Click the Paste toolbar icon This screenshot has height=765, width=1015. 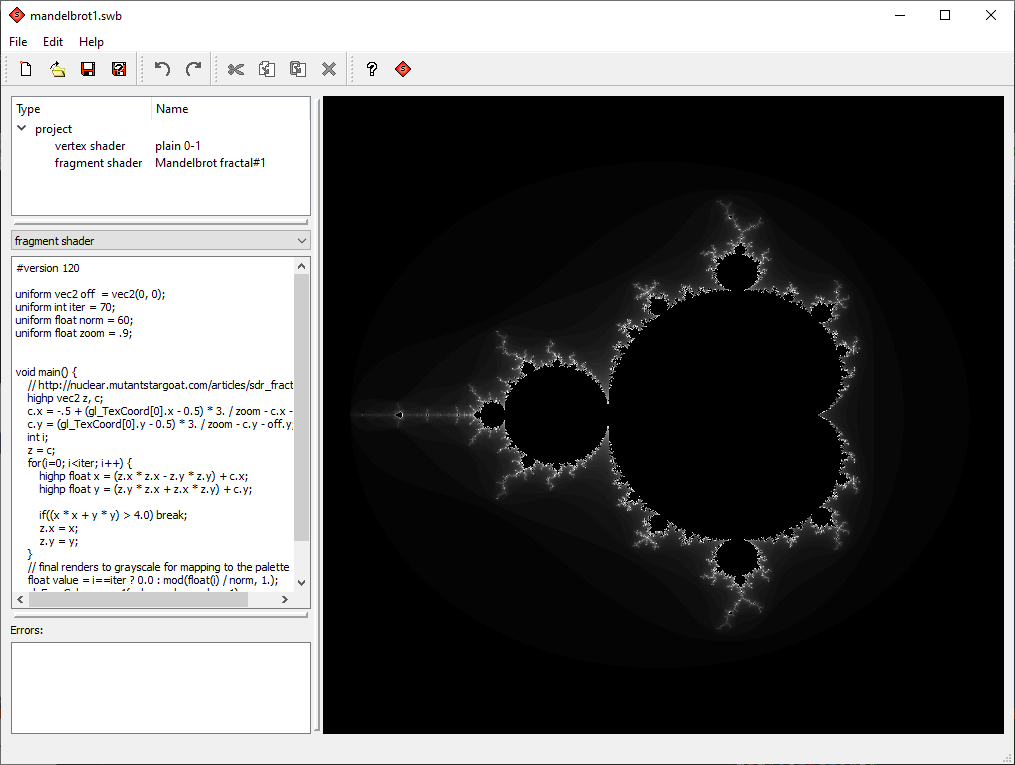click(x=298, y=69)
